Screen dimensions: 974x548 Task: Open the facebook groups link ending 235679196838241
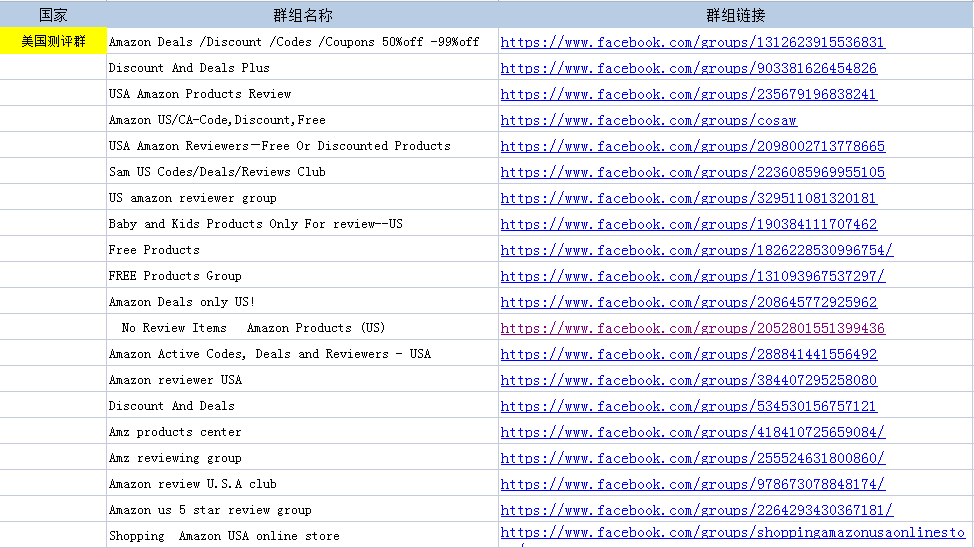coord(689,94)
